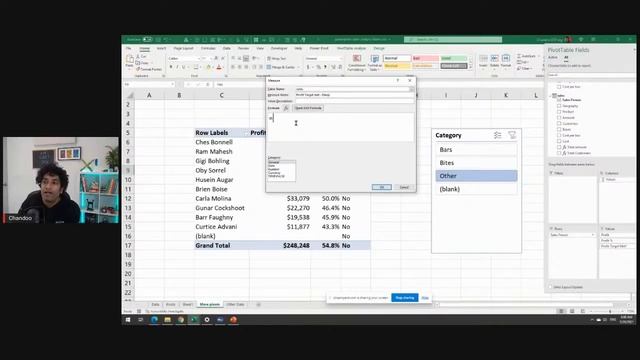Switch to the Formulas ribbon tab
Image resolution: width=640 pixels, height=360 pixels.
[208, 48]
